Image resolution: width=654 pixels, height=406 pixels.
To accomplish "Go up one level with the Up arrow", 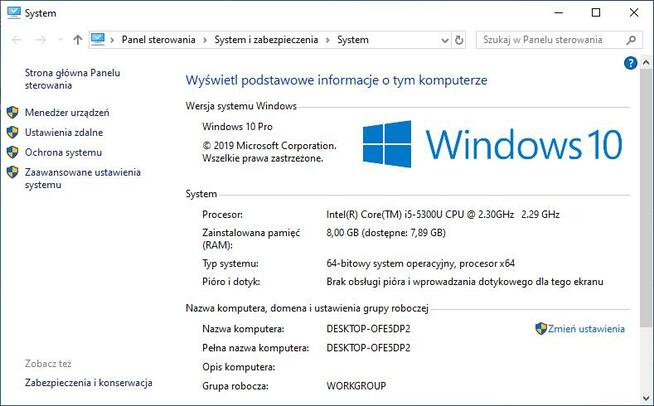I will [78, 40].
